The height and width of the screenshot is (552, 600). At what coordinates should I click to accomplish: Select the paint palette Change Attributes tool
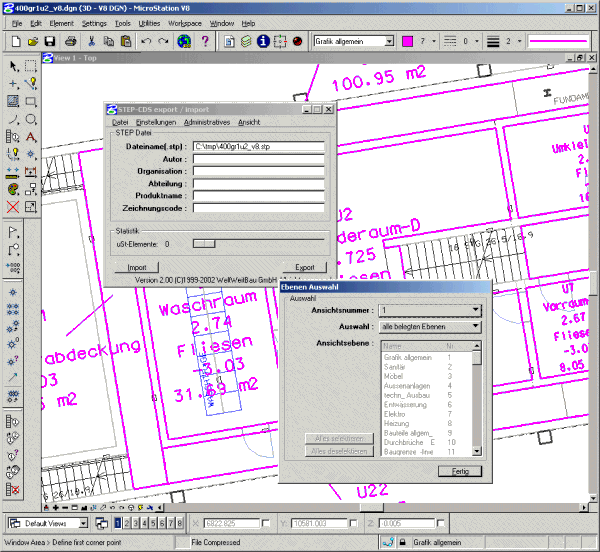click(x=13, y=189)
